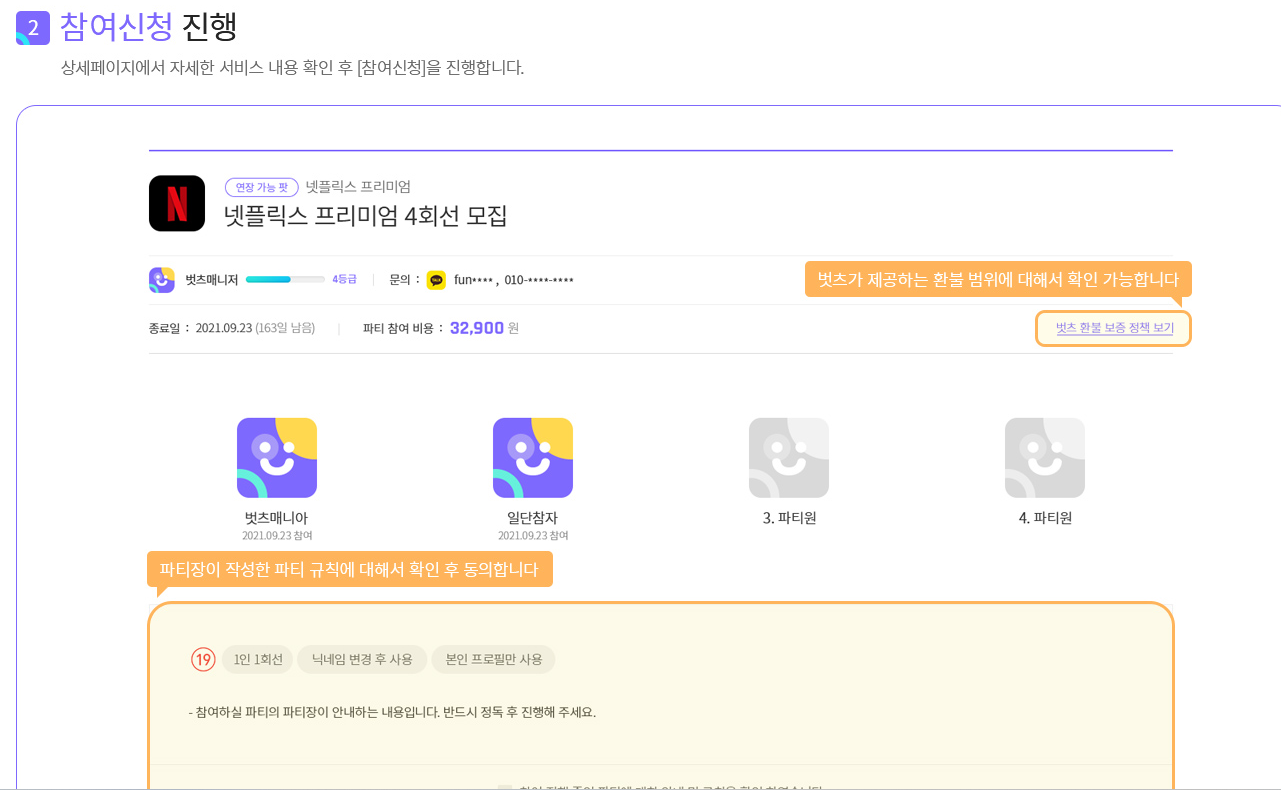Click the 닉네임 변경 후 사용 tag

pos(362,659)
